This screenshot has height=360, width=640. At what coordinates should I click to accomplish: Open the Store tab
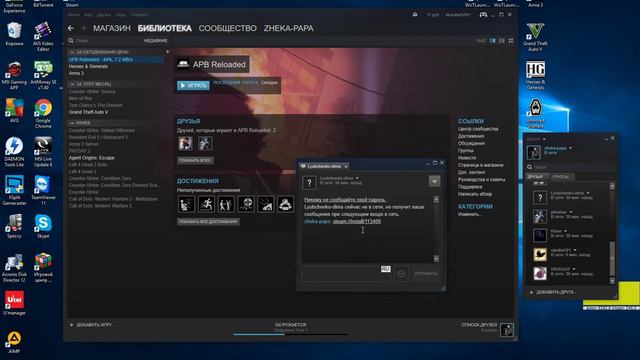point(112,28)
